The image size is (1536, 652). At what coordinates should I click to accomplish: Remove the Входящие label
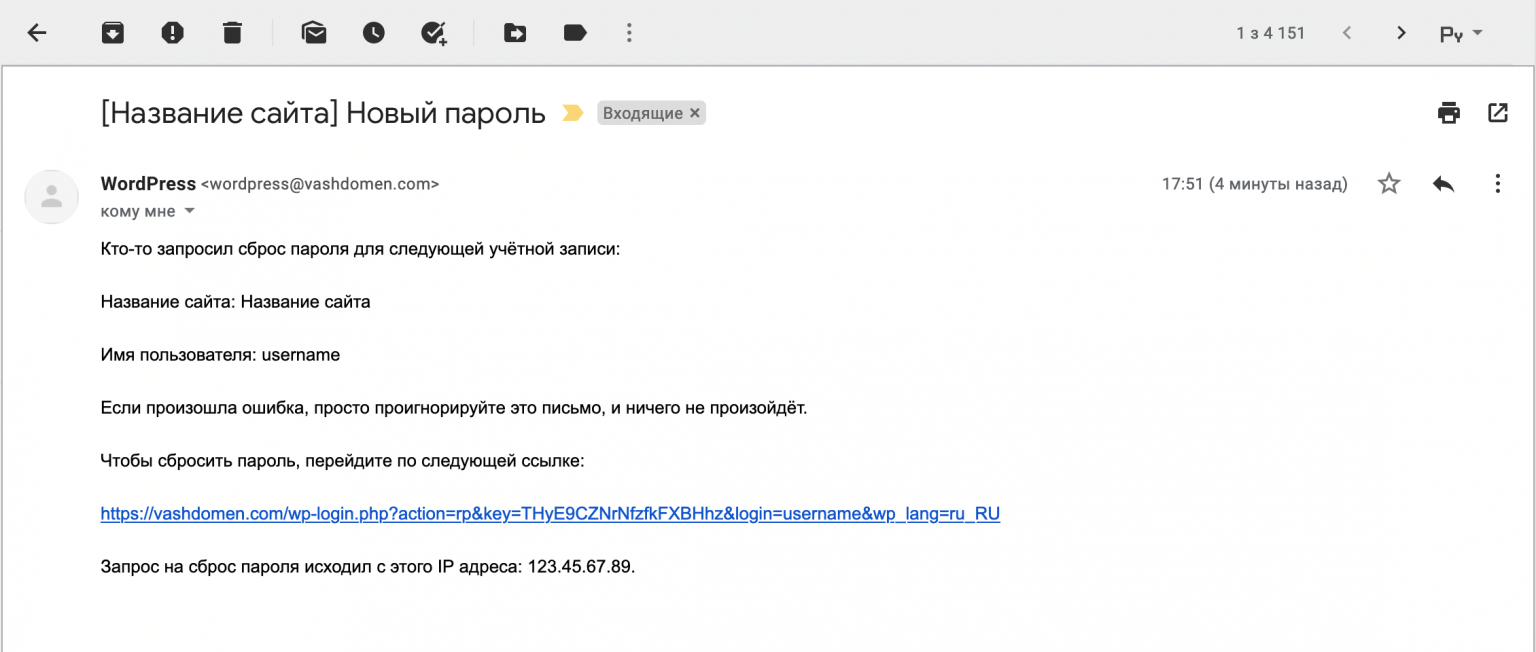click(x=695, y=113)
